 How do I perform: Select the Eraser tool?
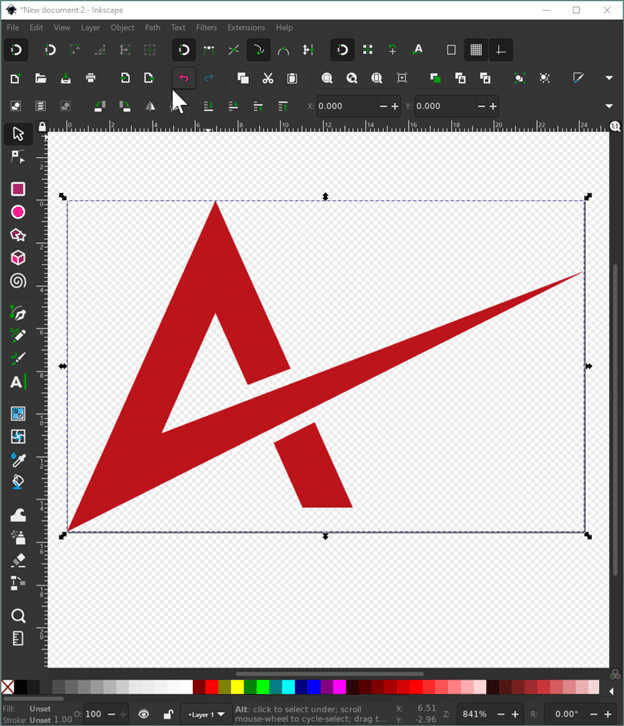[18, 560]
